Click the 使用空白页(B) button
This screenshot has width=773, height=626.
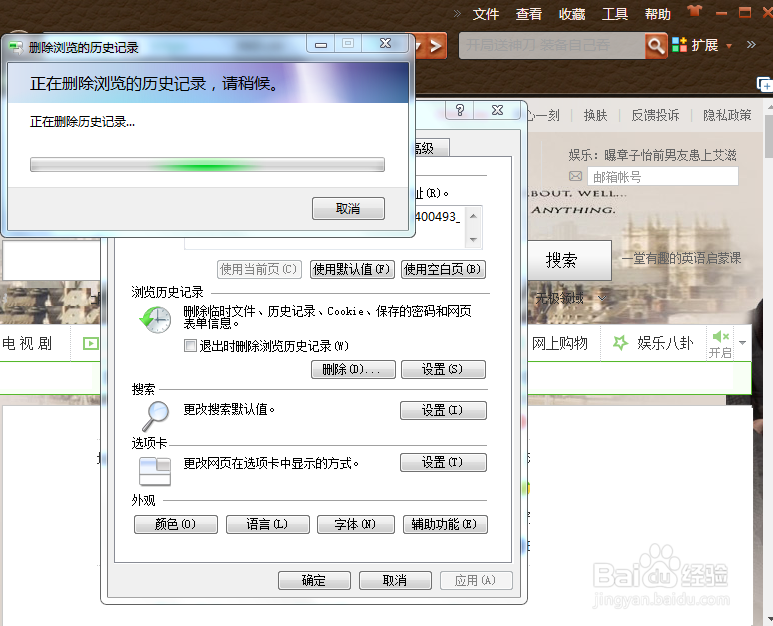443,269
